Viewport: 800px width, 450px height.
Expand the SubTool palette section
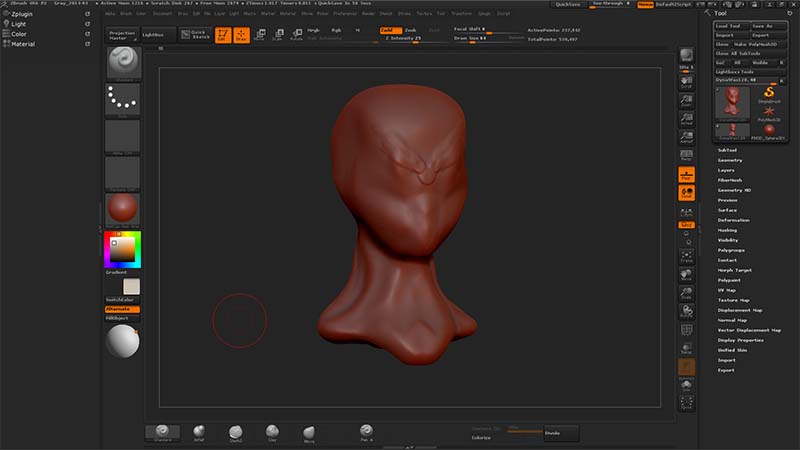pyautogui.click(x=727, y=150)
